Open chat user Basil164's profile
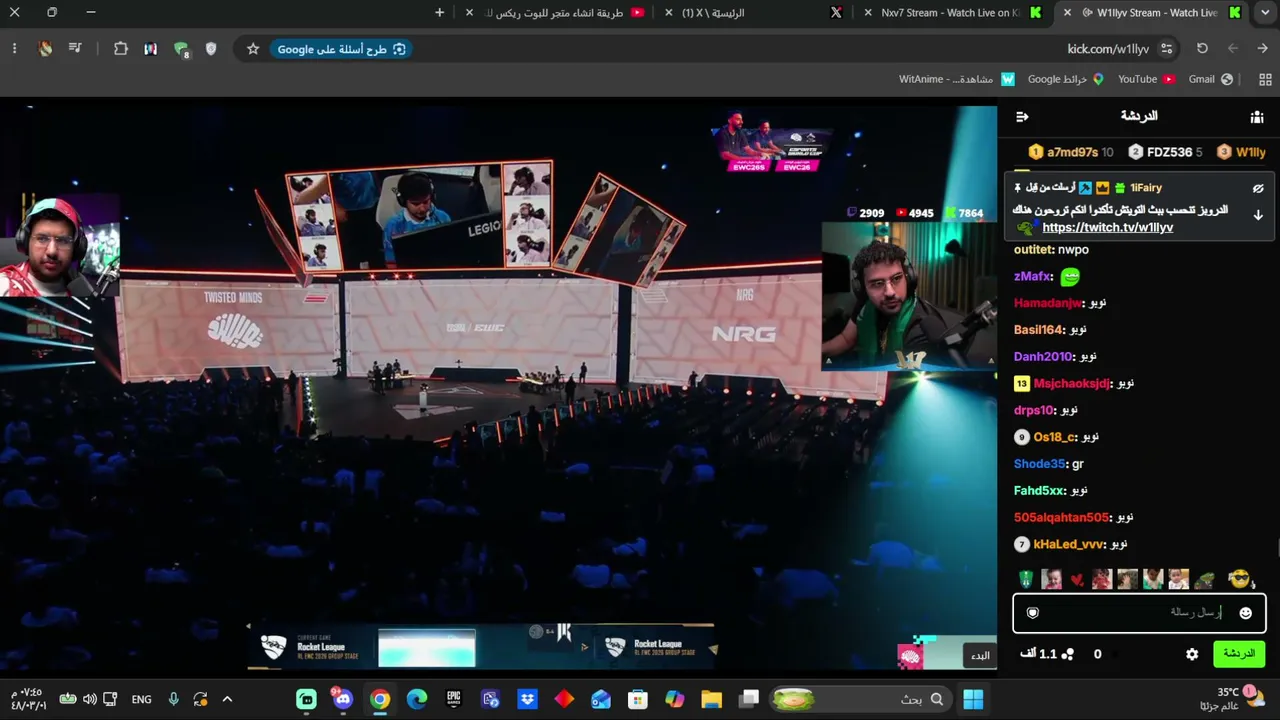 (x=1038, y=330)
